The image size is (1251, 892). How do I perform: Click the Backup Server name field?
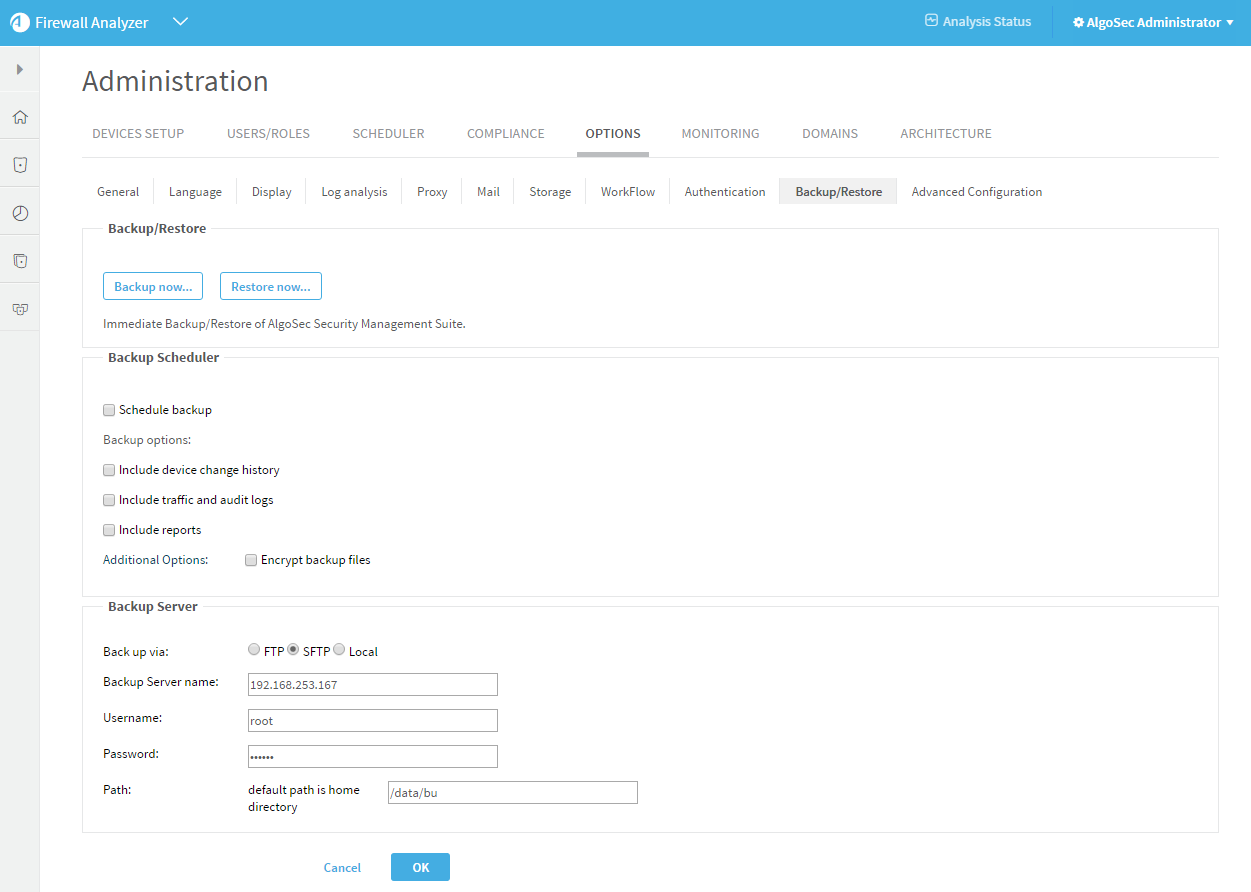click(x=372, y=685)
